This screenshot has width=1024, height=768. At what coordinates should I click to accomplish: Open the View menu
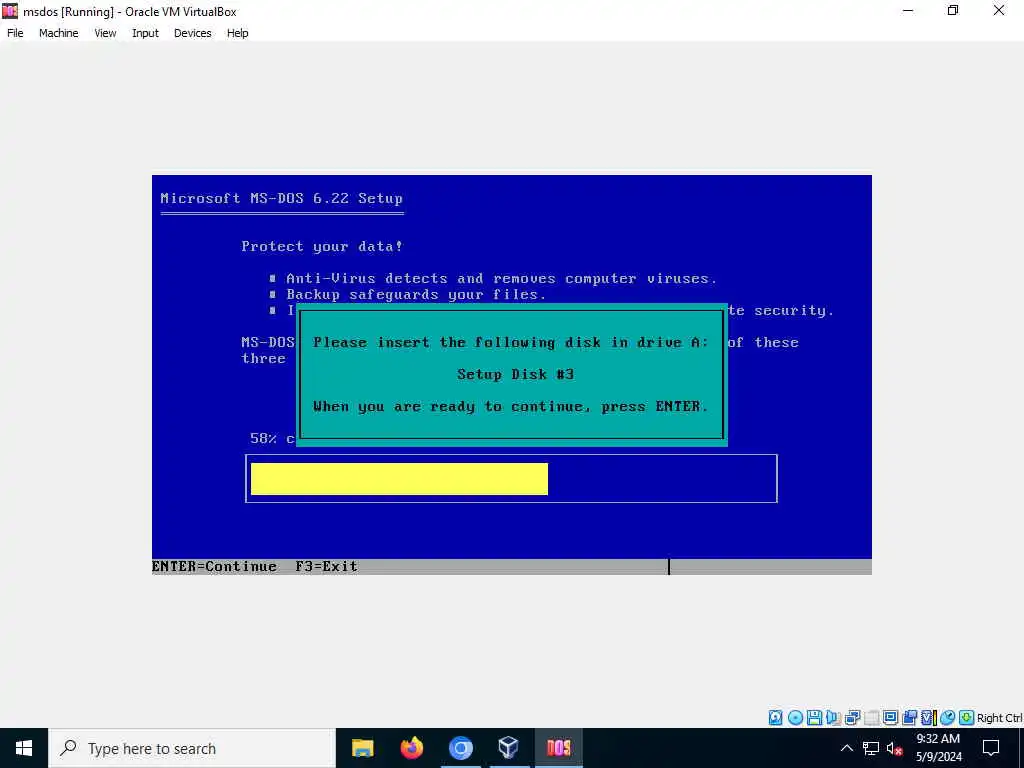tap(105, 33)
